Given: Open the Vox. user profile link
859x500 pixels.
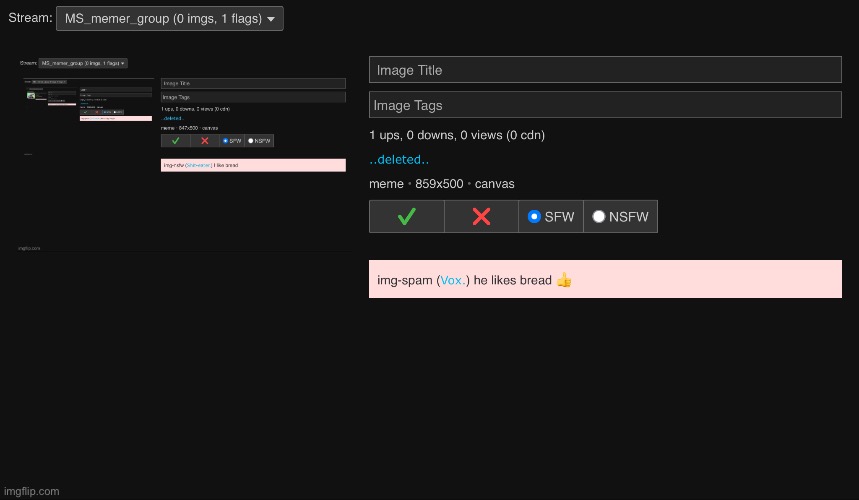Looking at the screenshot, I should tap(452, 280).
